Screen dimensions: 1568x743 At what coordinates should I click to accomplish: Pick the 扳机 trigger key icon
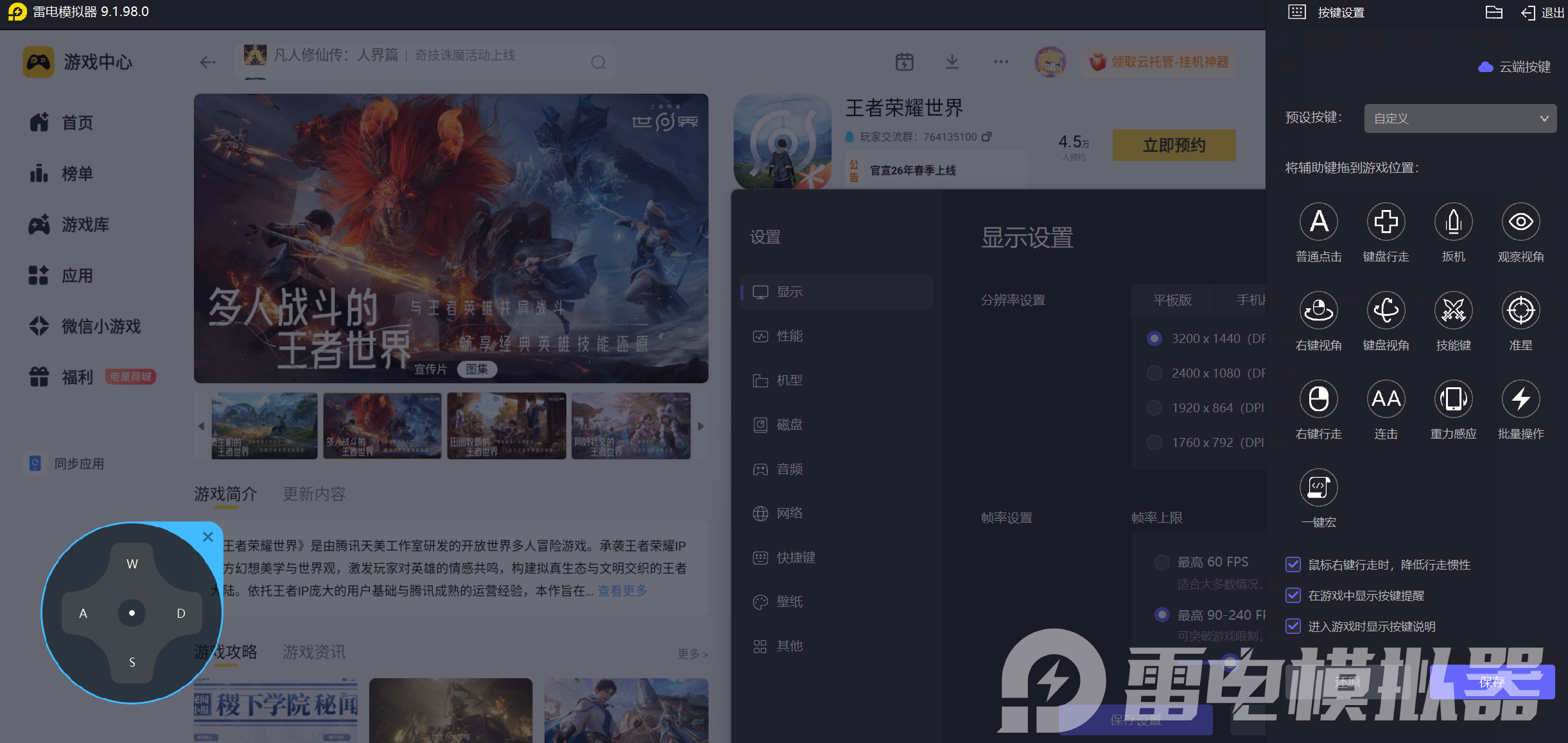[x=1453, y=222]
